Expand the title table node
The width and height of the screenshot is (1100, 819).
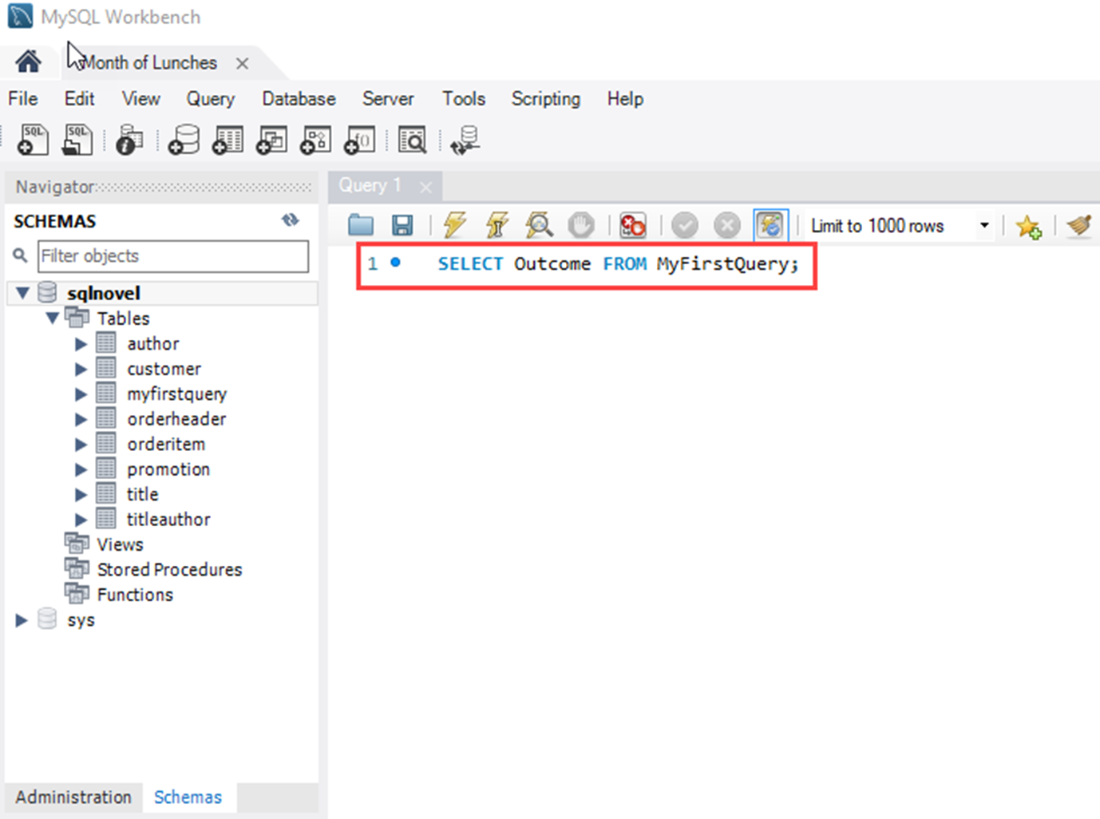coord(81,495)
